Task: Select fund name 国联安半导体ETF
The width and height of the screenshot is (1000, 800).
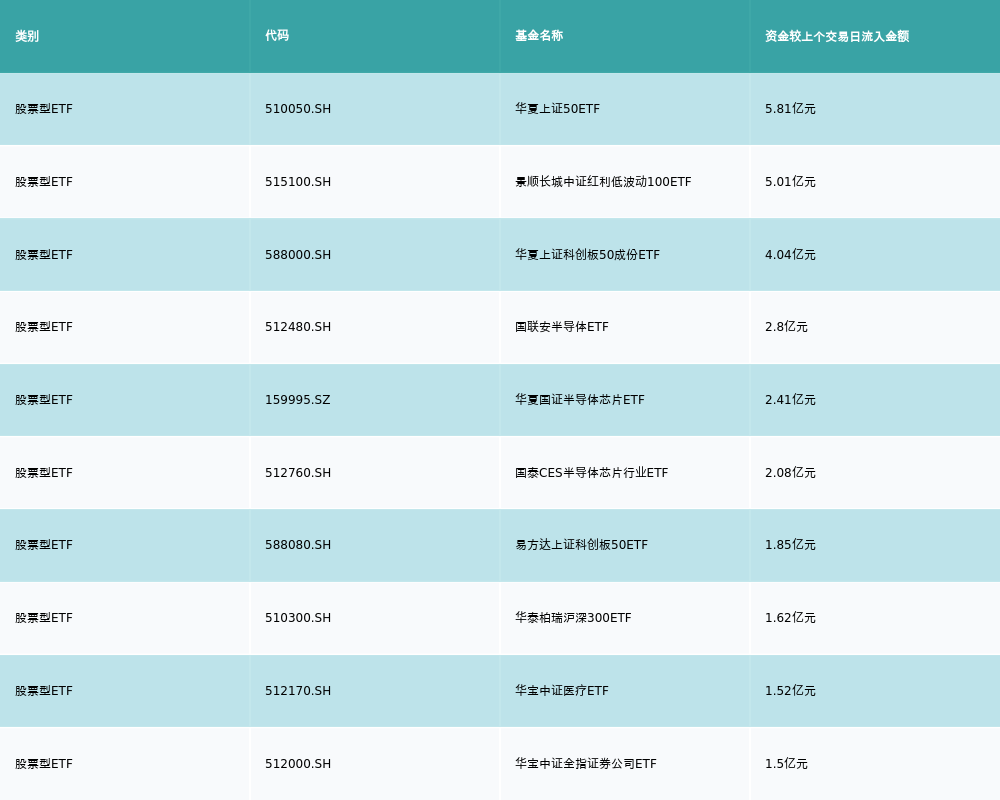Action: pyautogui.click(x=562, y=327)
